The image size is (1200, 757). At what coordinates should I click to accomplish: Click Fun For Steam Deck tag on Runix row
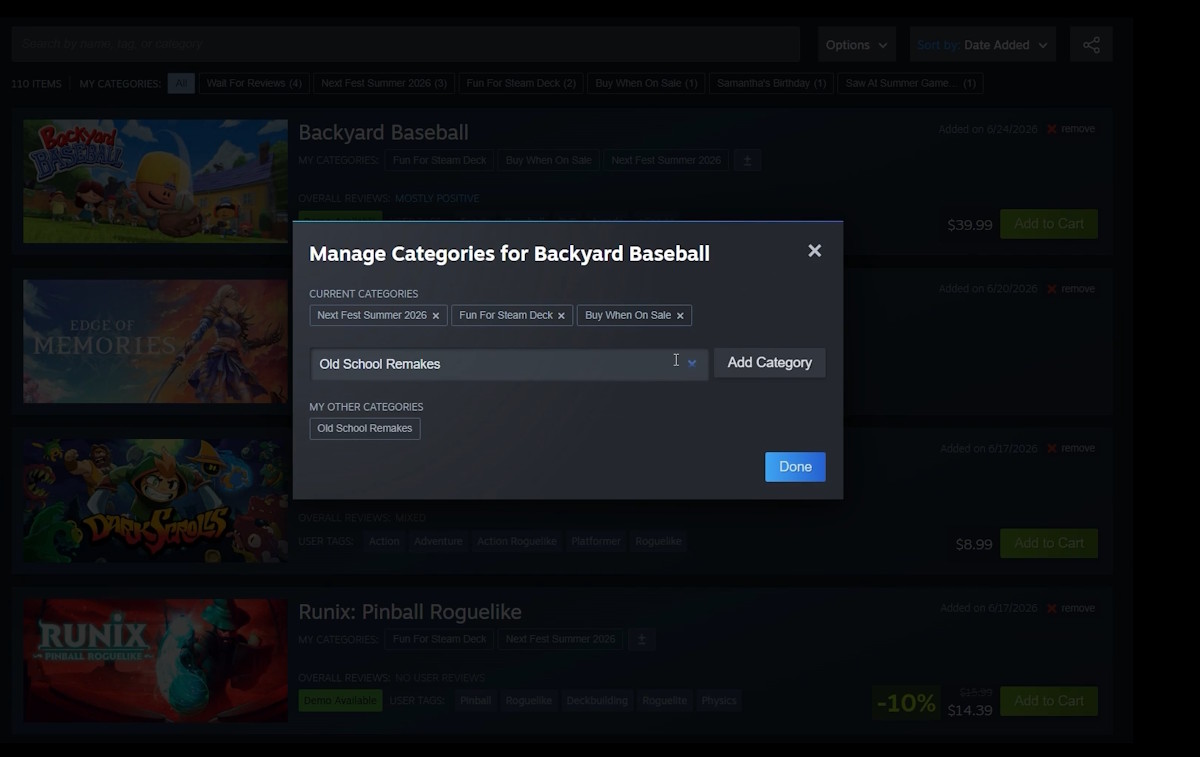pos(439,639)
